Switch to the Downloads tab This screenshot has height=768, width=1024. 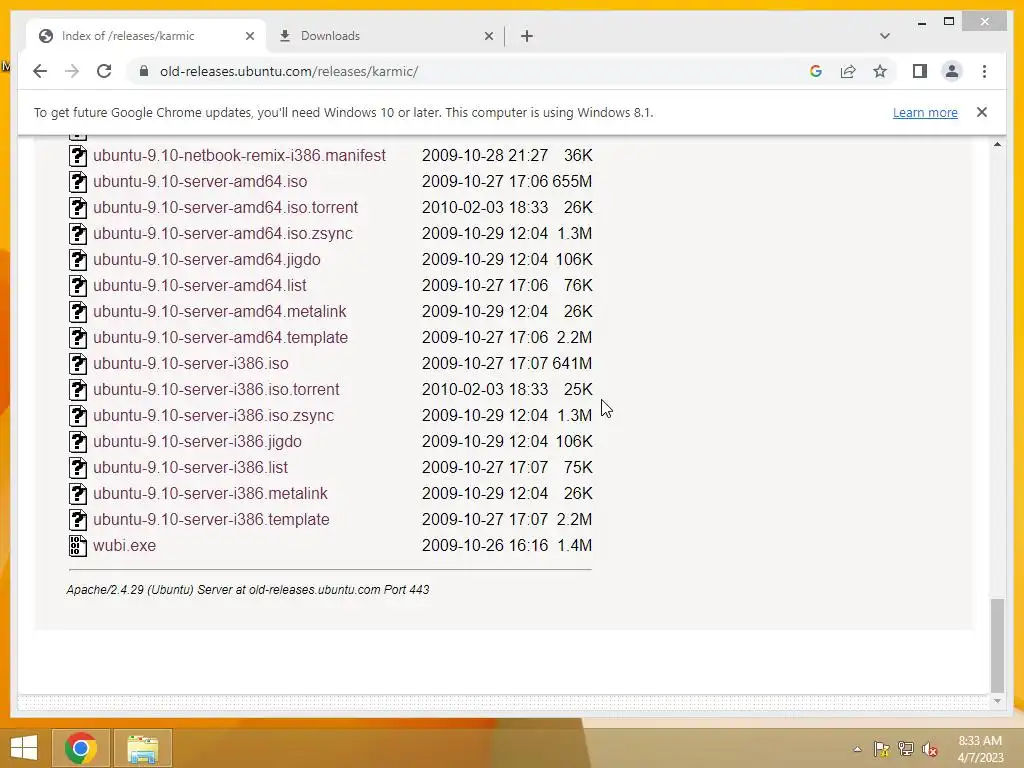[x=385, y=36]
